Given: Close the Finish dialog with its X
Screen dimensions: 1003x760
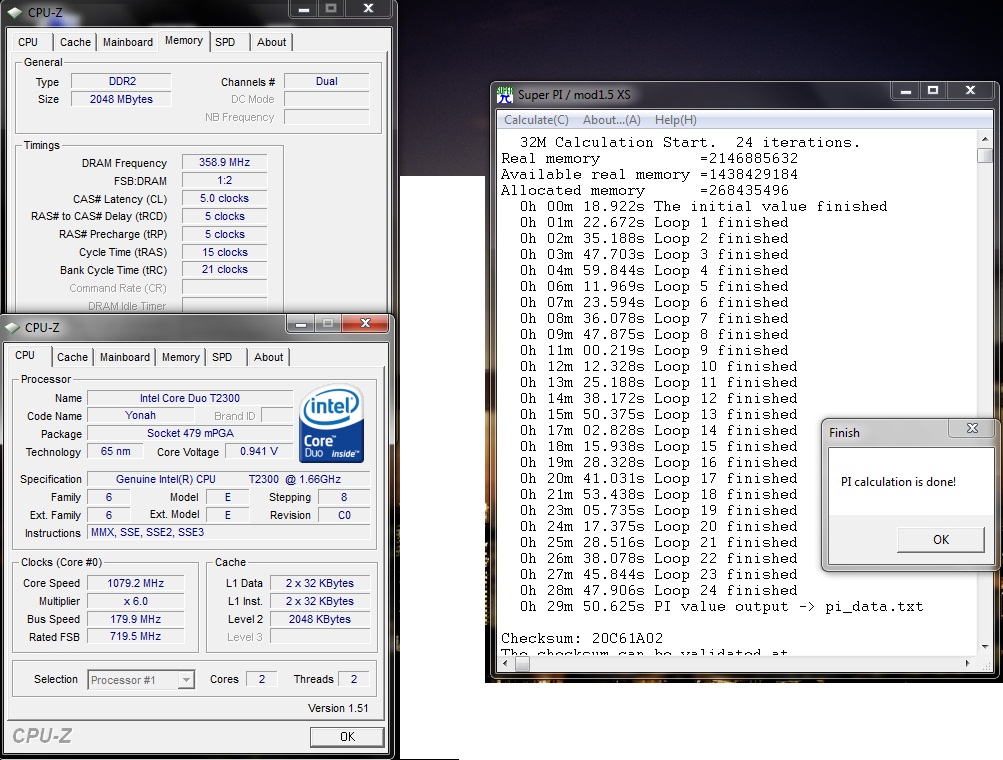Looking at the screenshot, I should pyautogui.click(x=972, y=428).
